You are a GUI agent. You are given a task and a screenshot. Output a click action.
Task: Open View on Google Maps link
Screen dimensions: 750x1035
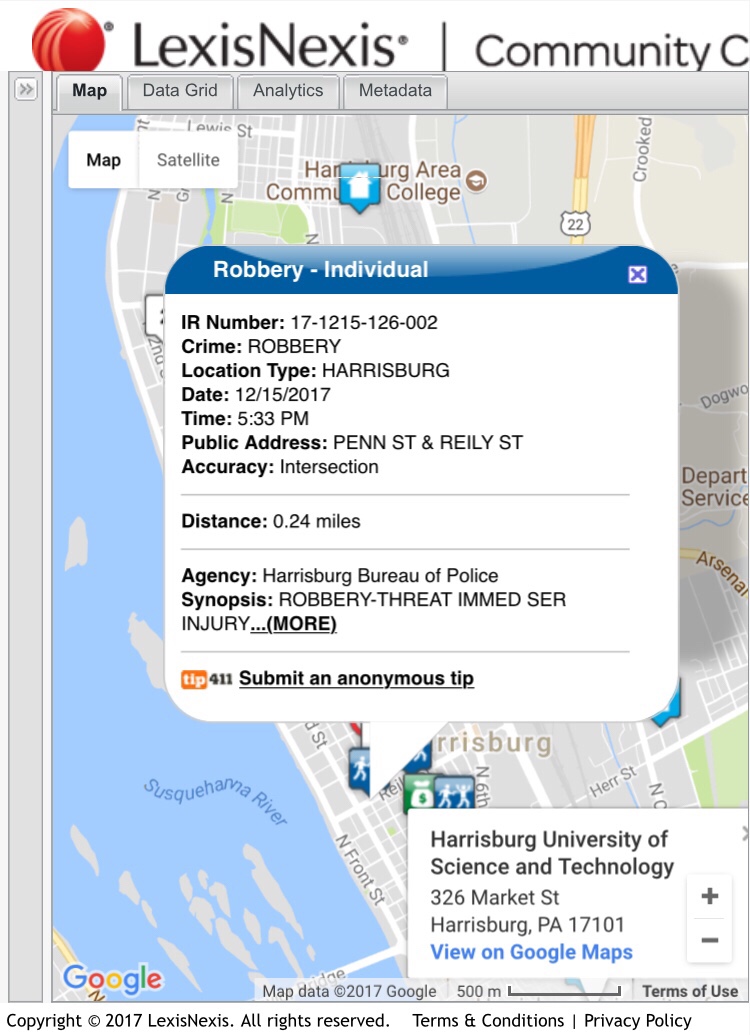[531, 952]
